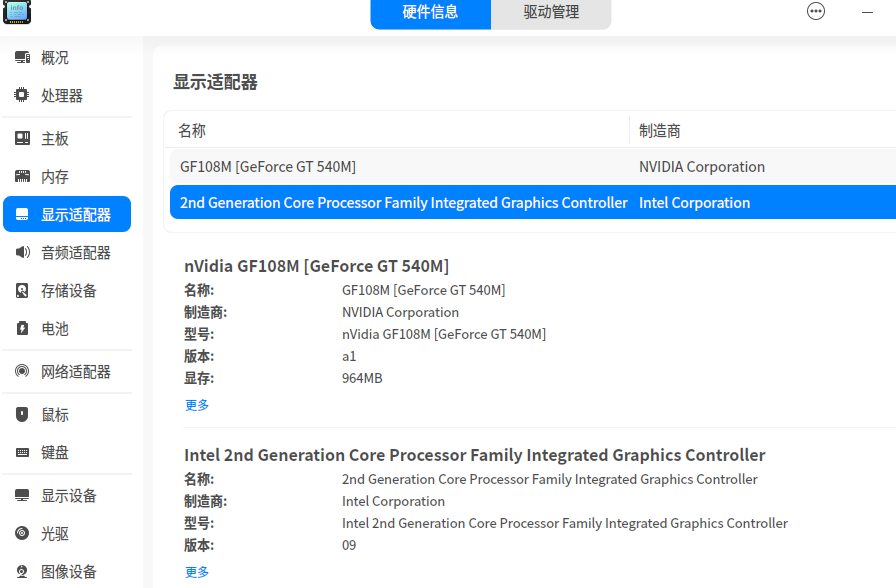This screenshot has width=896, height=588.
Task: Select the Network Adapter (网络适配器) icon
Action: click(22, 372)
